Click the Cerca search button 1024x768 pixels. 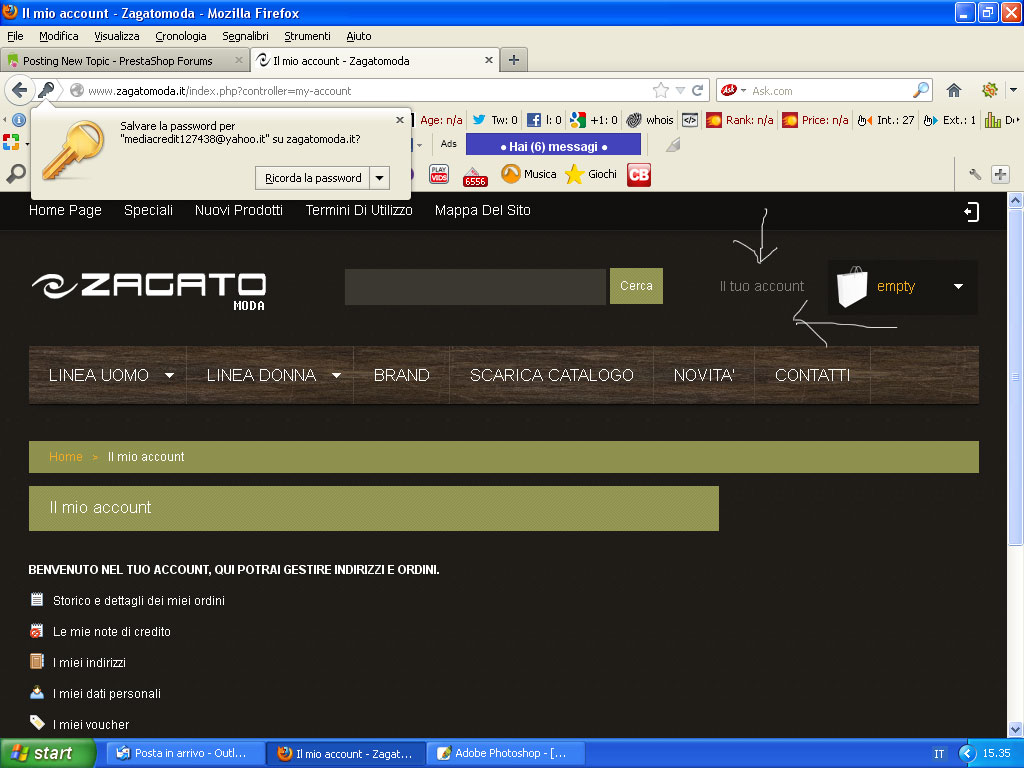click(636, 286)
